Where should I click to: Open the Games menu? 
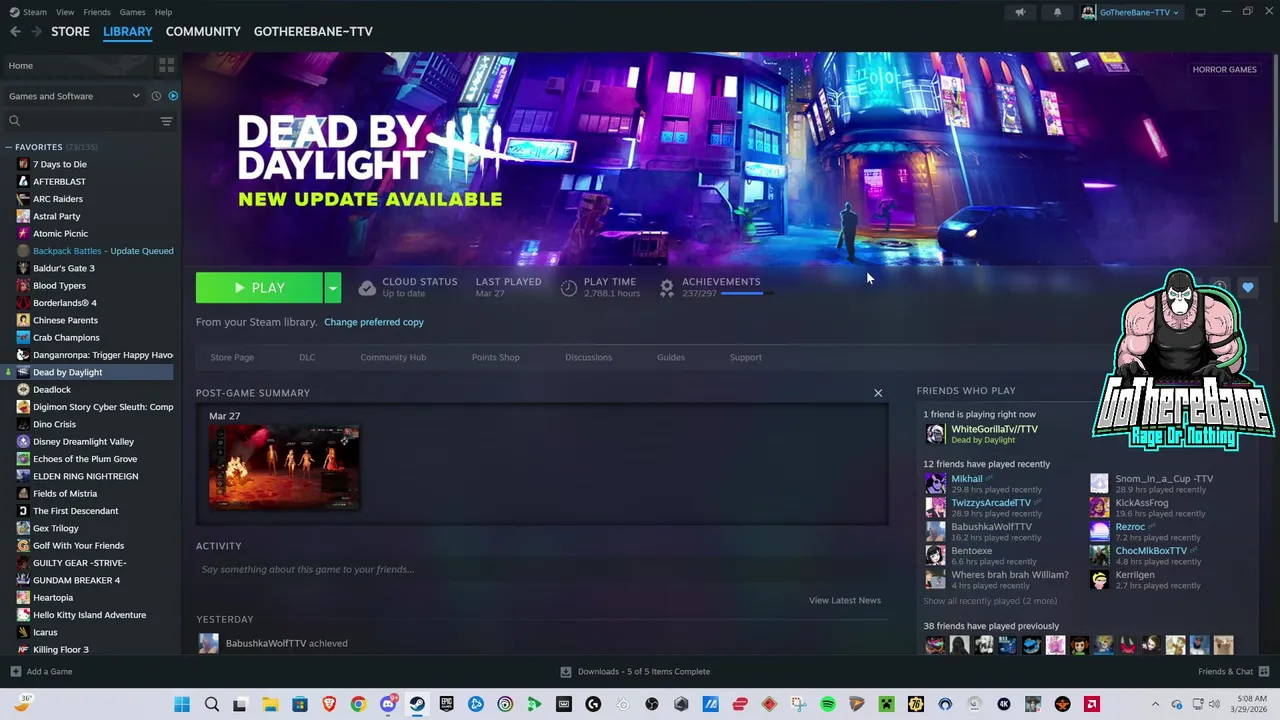(132, 12)
